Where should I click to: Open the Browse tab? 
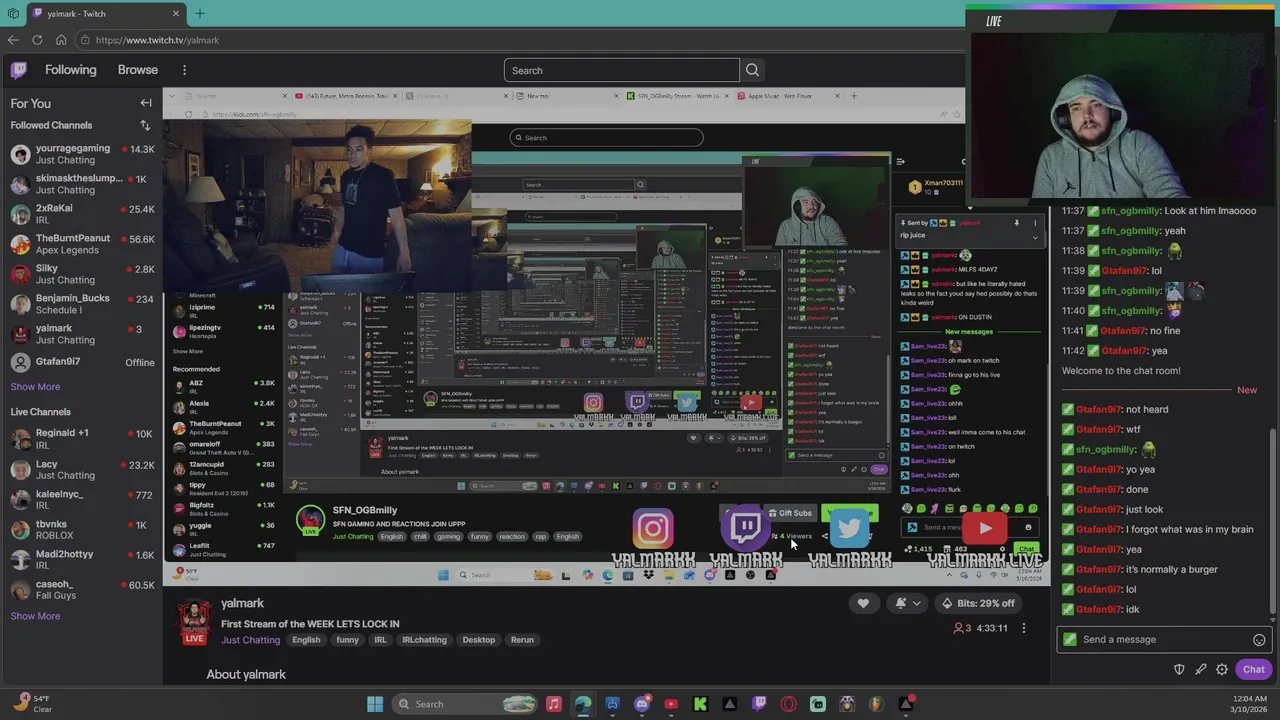coord(138,70)
